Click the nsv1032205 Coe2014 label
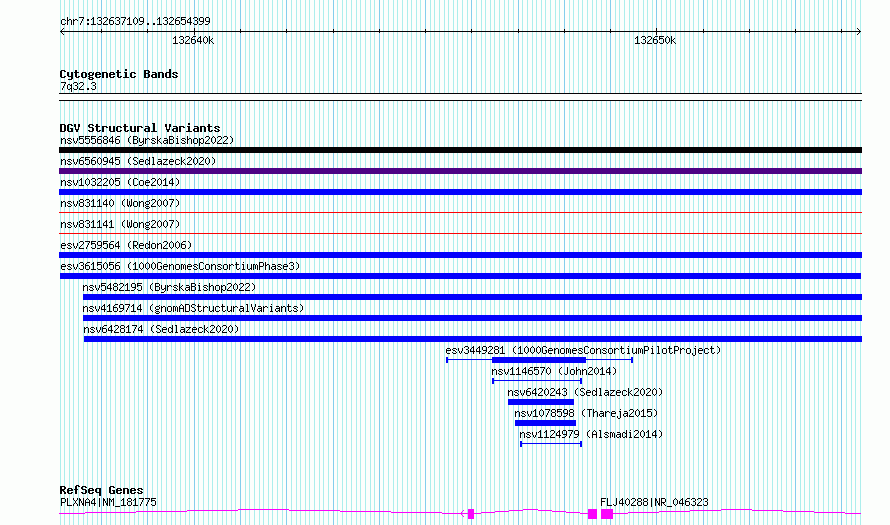890x525 pixels. tap(120, 182)
